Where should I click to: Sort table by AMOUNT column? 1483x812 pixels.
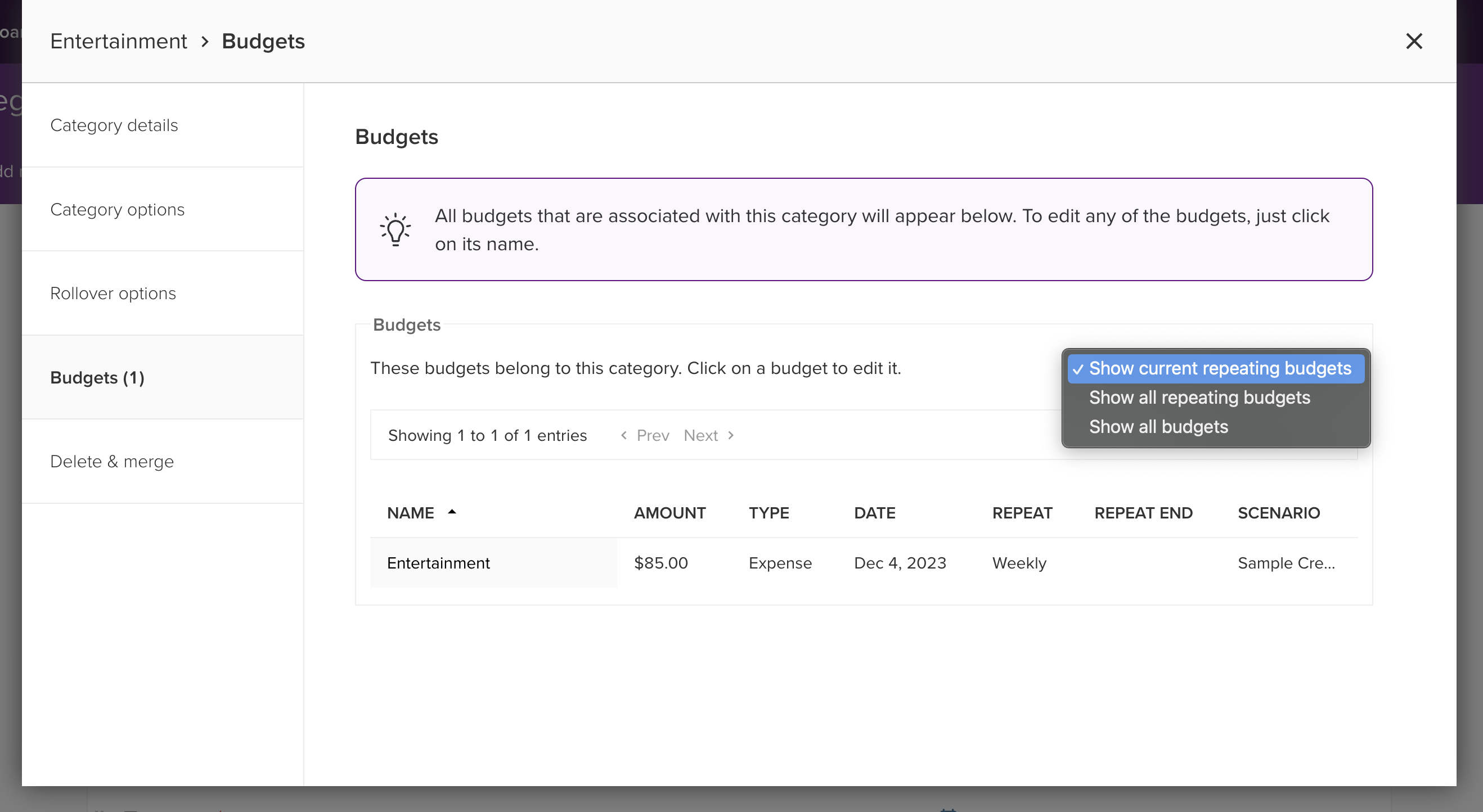tap(669, 513)
